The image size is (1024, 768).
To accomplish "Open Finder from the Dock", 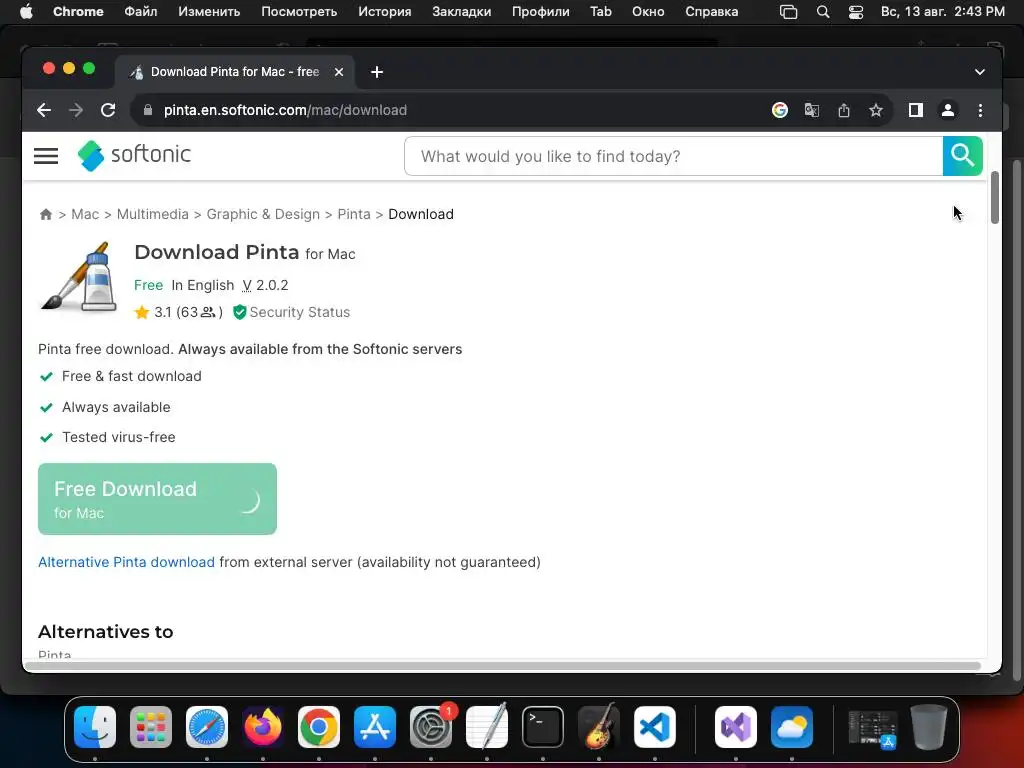I will click(95, 727).
